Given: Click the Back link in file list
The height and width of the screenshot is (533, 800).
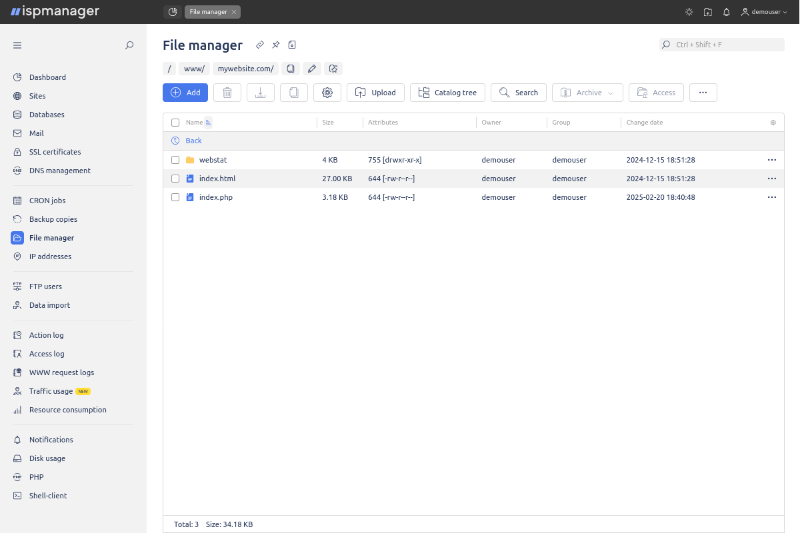Looking at the screenshot, I should 193,141.
